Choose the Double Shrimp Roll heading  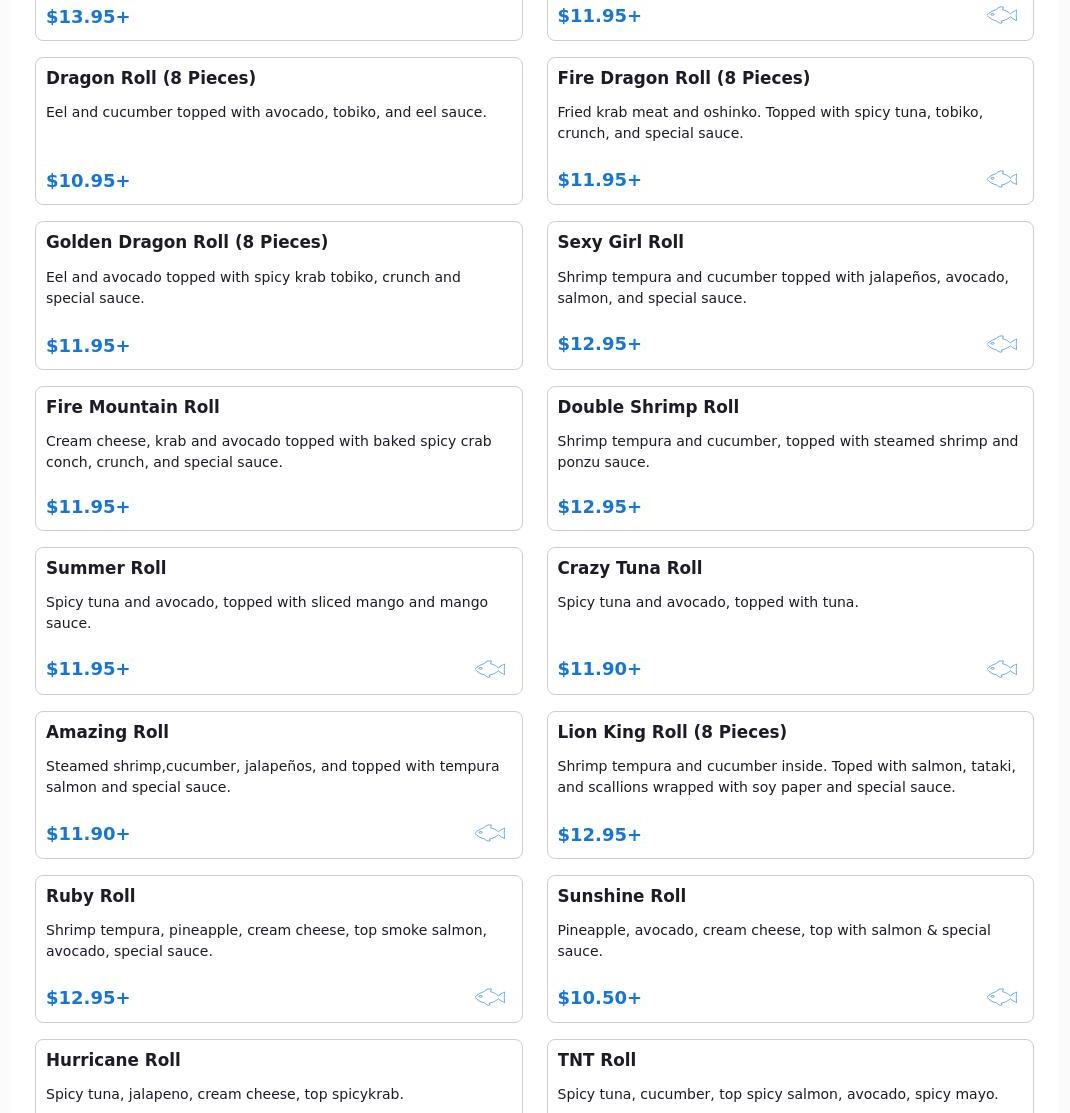648,407
